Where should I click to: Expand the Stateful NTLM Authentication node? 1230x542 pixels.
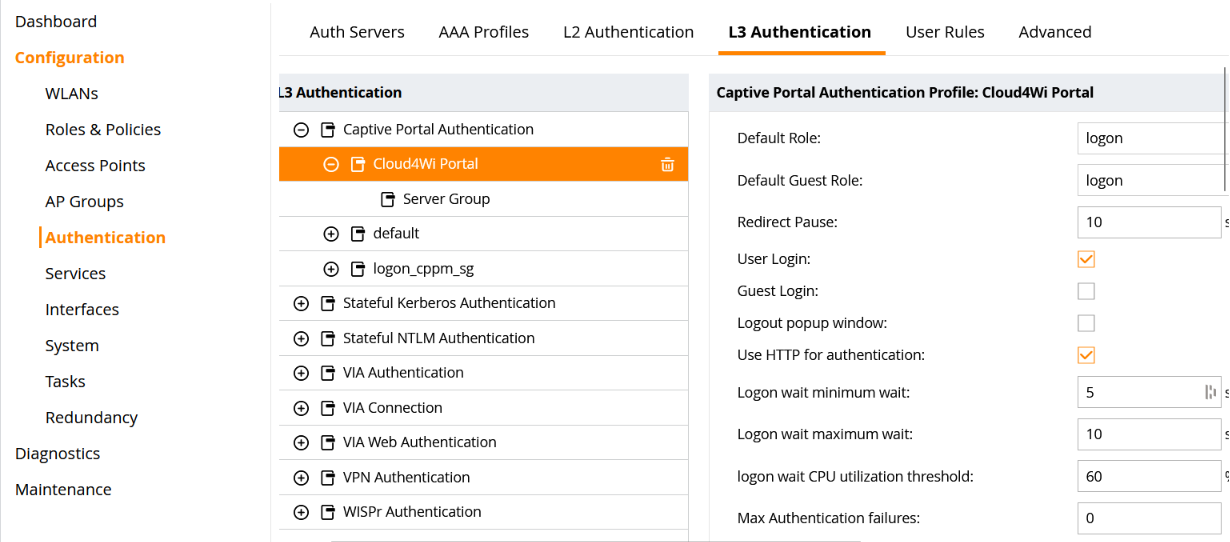[x=300, y=339]
